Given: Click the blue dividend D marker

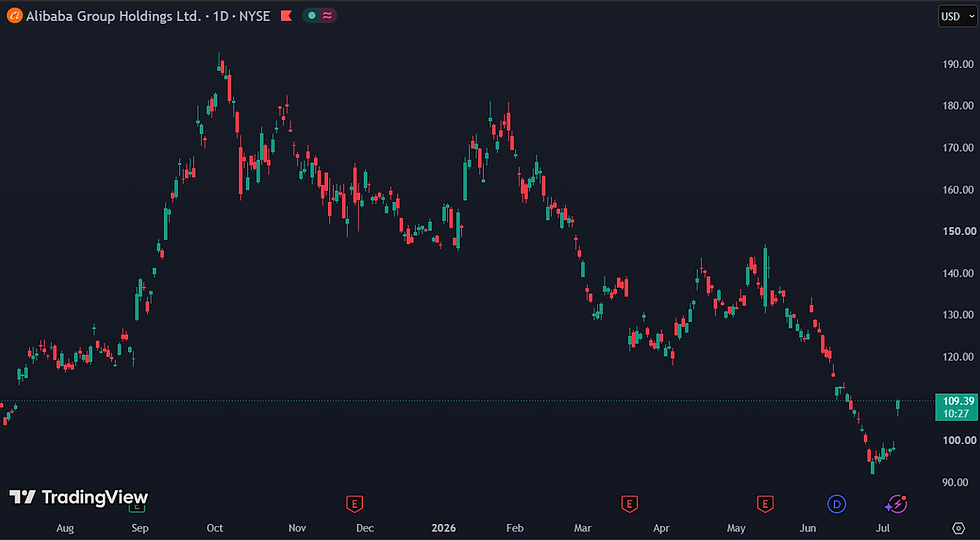Looking at the screenshot, I should (x=836, y=503).
